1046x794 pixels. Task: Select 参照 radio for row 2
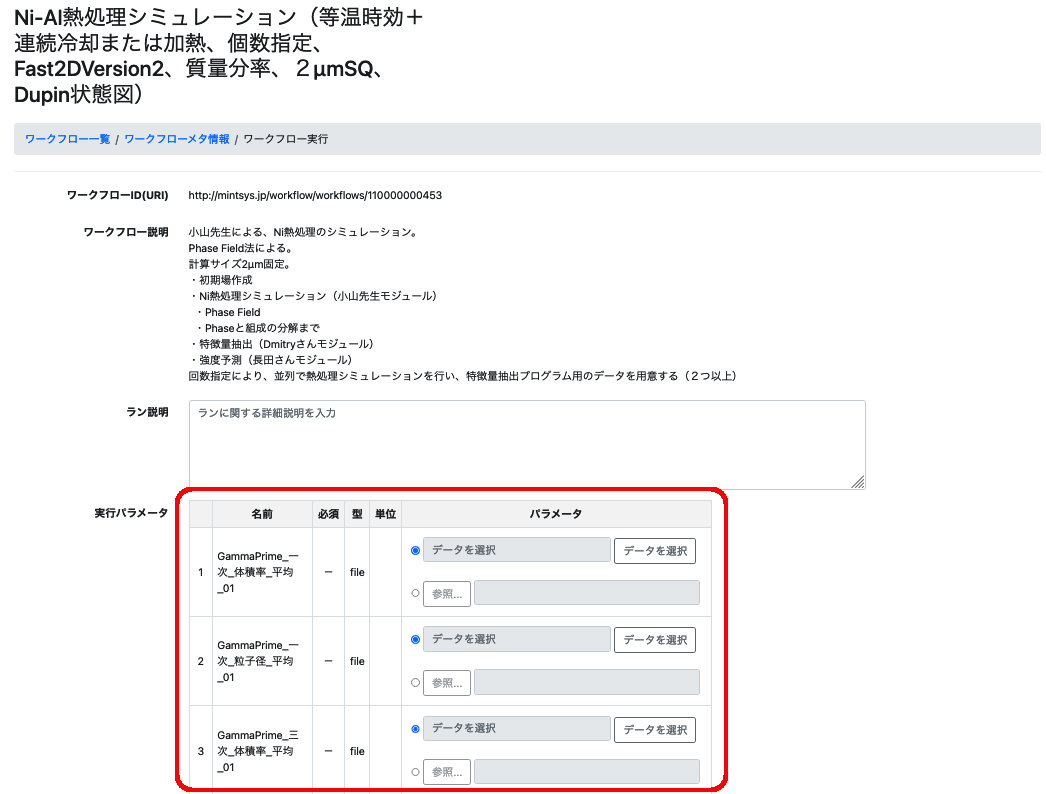[x=416, y=683]
